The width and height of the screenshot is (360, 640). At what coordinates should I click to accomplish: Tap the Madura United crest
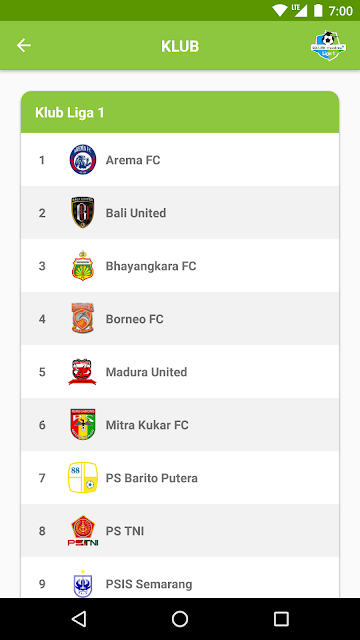[x=82, y=372]
